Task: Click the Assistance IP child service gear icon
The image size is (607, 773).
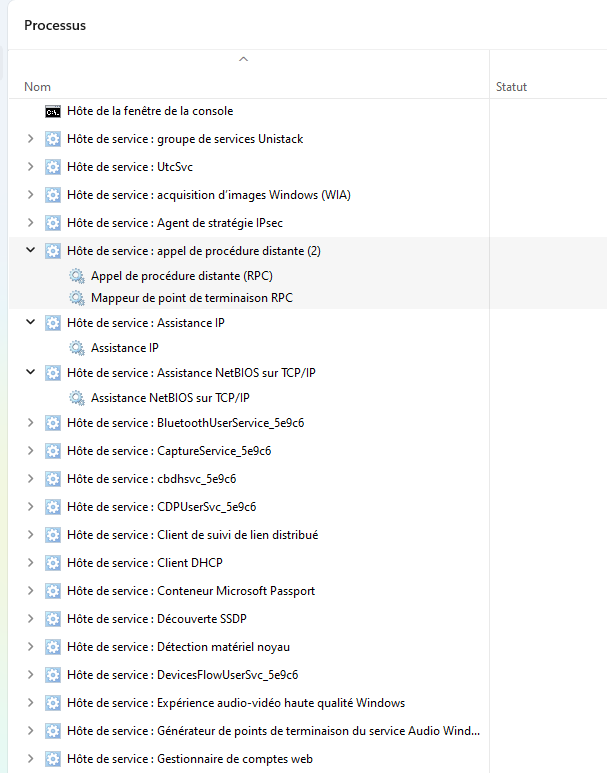Action: (x=77, y=348)
